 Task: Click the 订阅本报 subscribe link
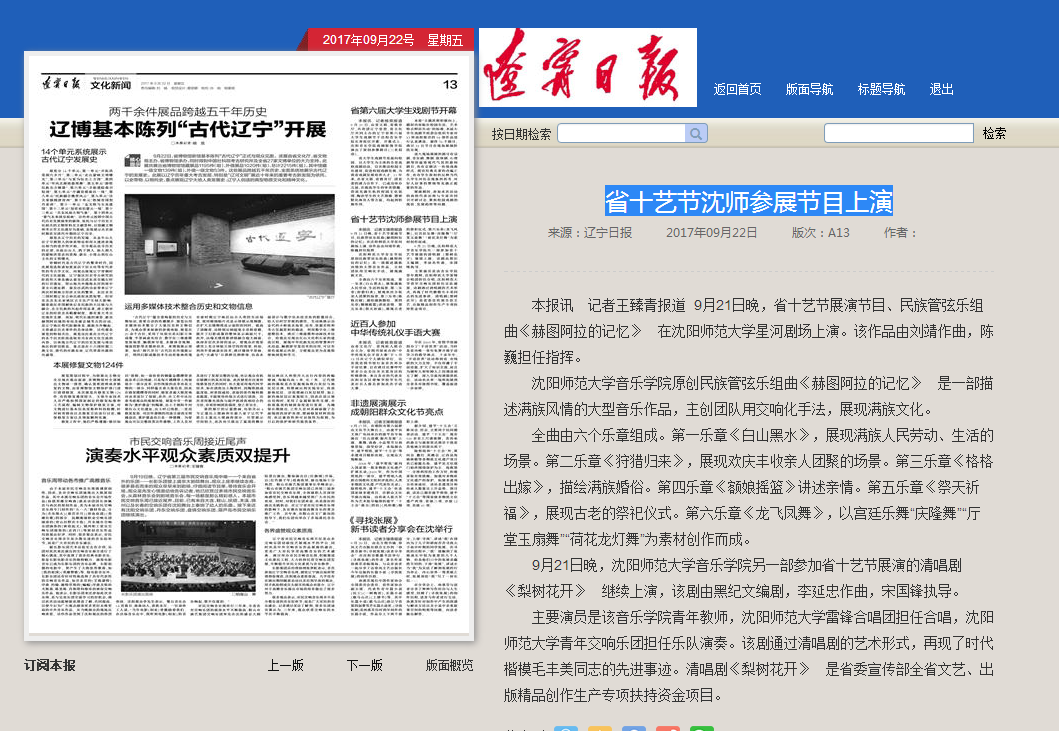pyautogui.click(x=49, y=665)
